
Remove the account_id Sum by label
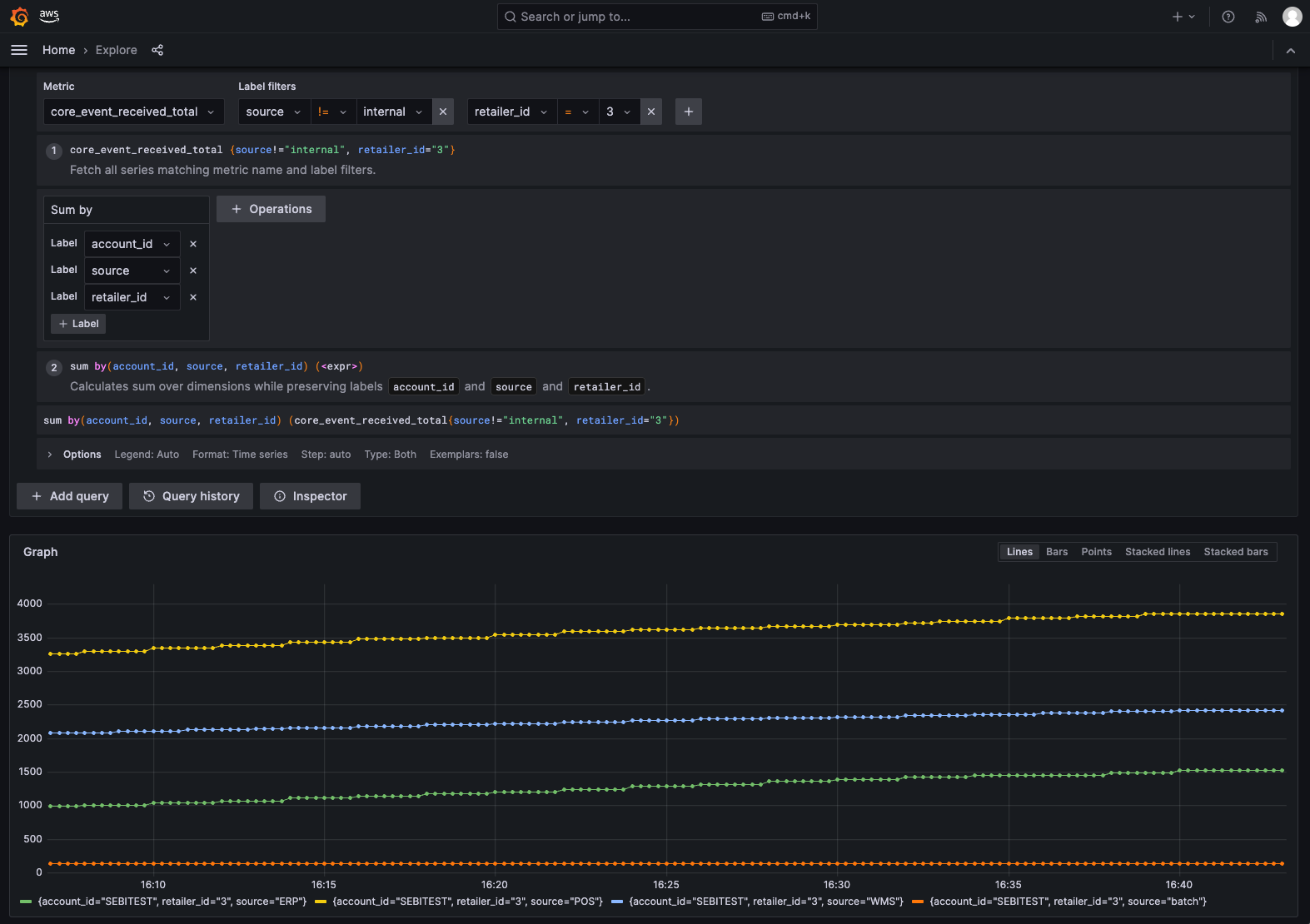(x=193, y=244)
